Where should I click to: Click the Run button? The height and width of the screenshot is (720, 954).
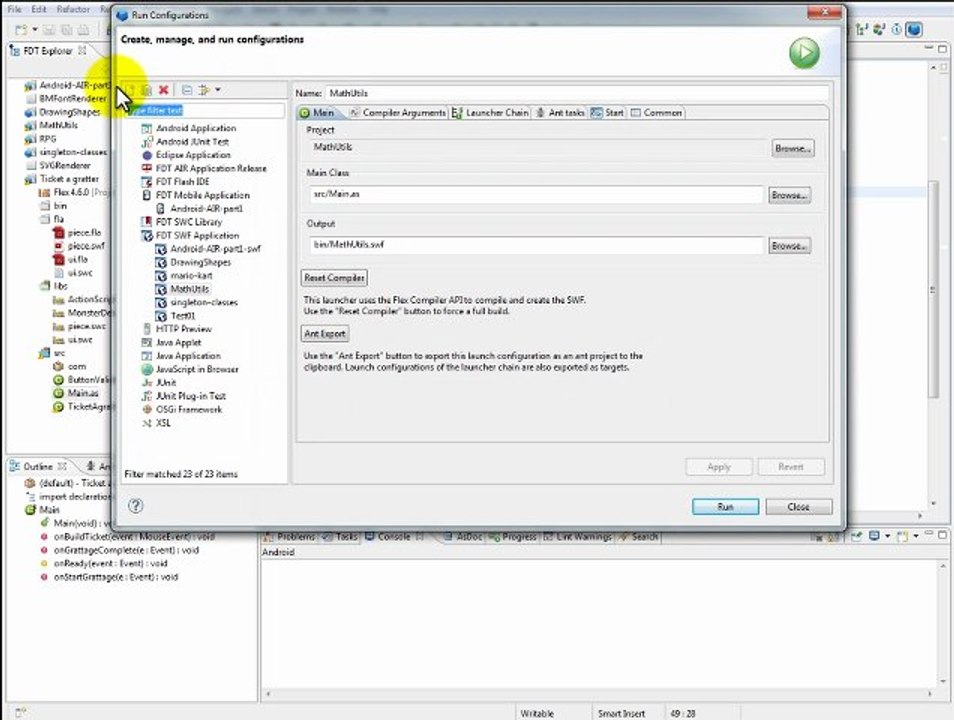725,506
